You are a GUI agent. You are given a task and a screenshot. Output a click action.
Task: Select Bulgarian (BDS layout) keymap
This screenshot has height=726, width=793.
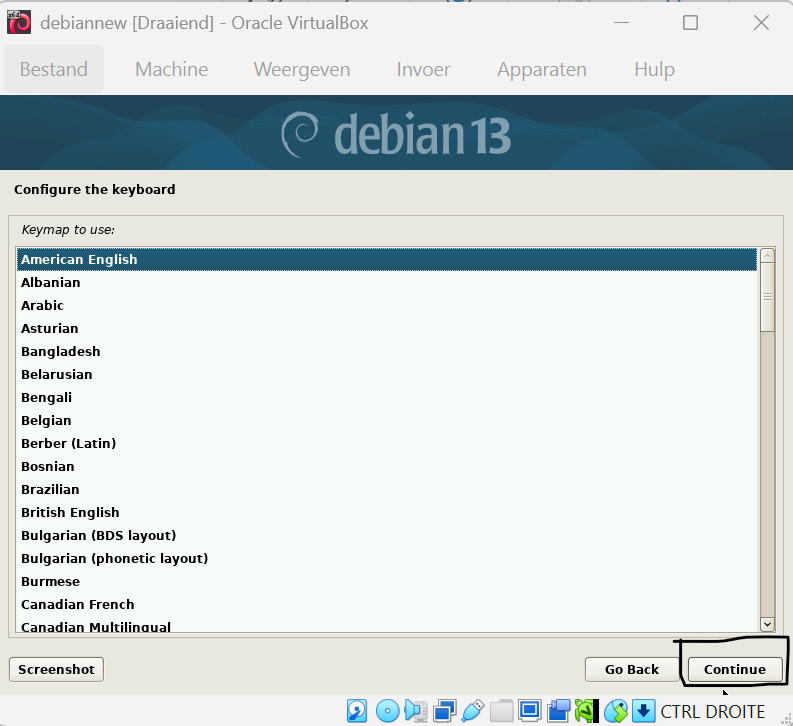(x=387, y=535)
